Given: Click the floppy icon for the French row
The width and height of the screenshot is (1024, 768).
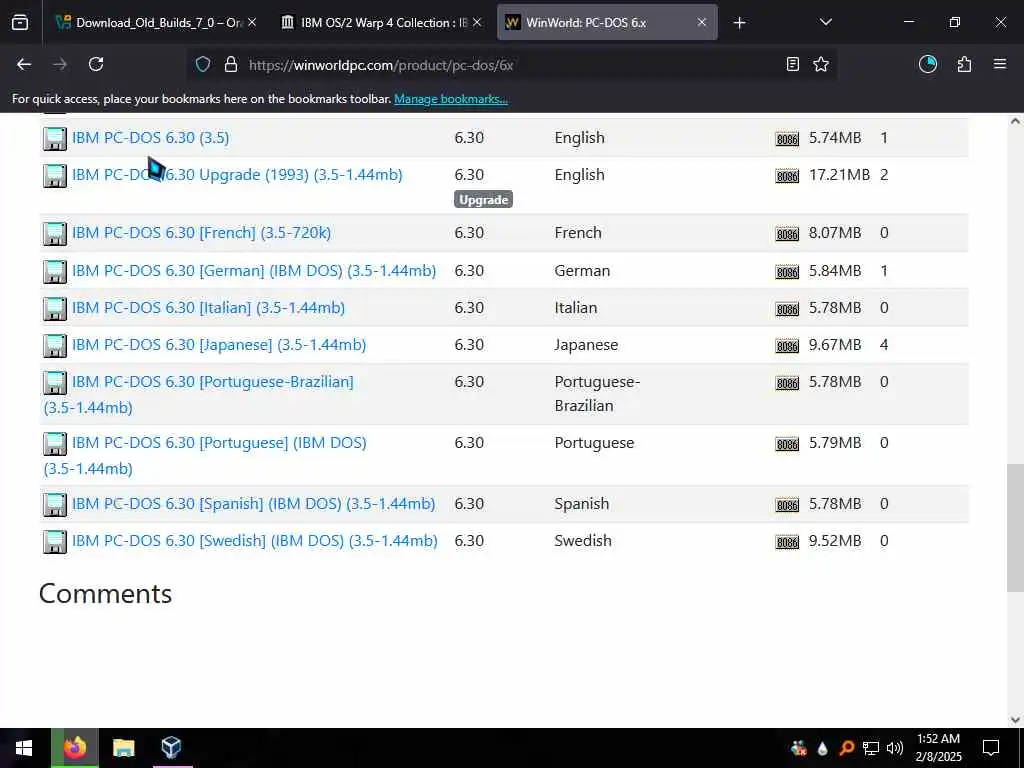Looking at the screenshot, I should tap(55, 234).
